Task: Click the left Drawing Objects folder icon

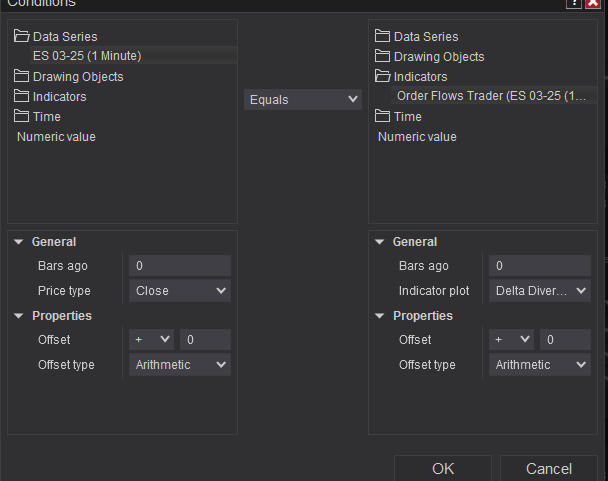Action: point(22,77)
